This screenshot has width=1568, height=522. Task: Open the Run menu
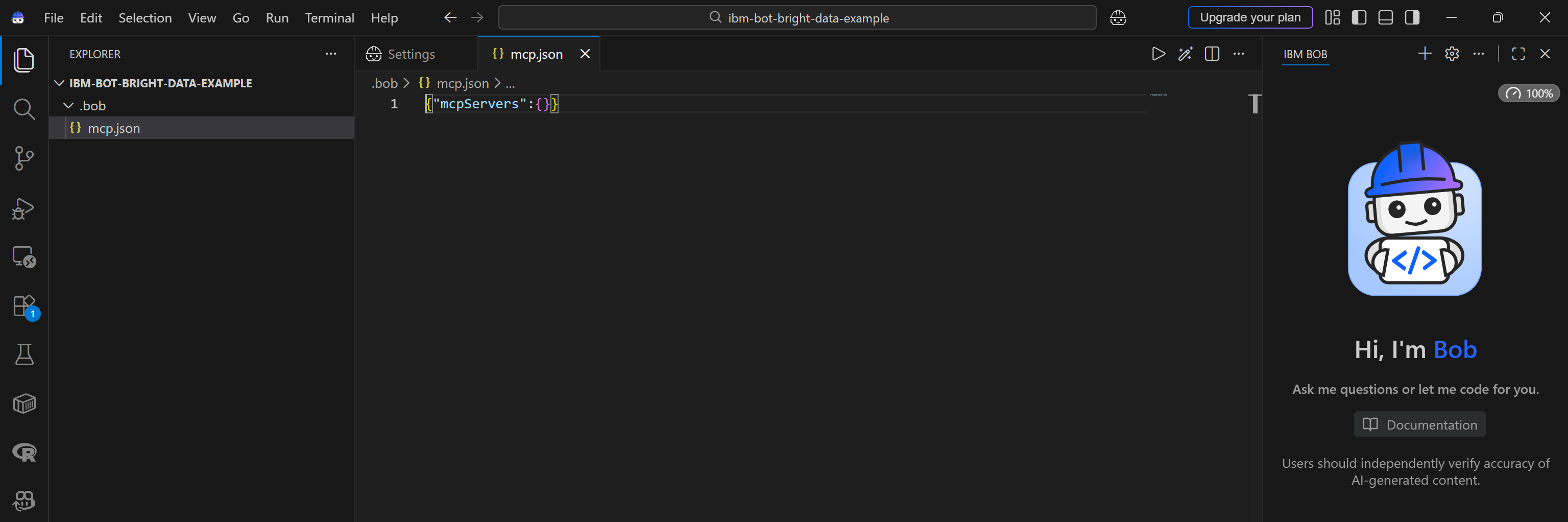click(x=277, y=18)
